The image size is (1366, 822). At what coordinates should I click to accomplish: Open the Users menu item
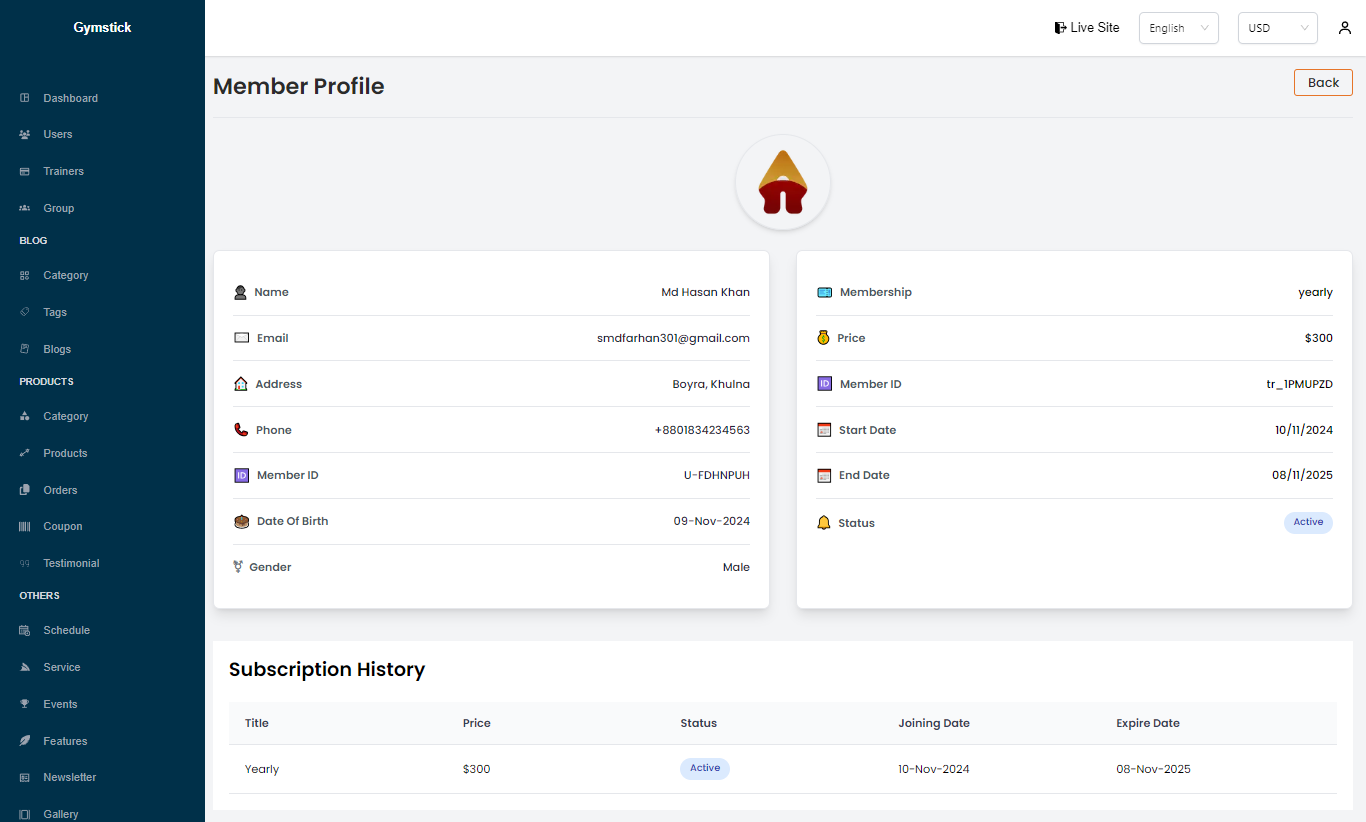57,134
